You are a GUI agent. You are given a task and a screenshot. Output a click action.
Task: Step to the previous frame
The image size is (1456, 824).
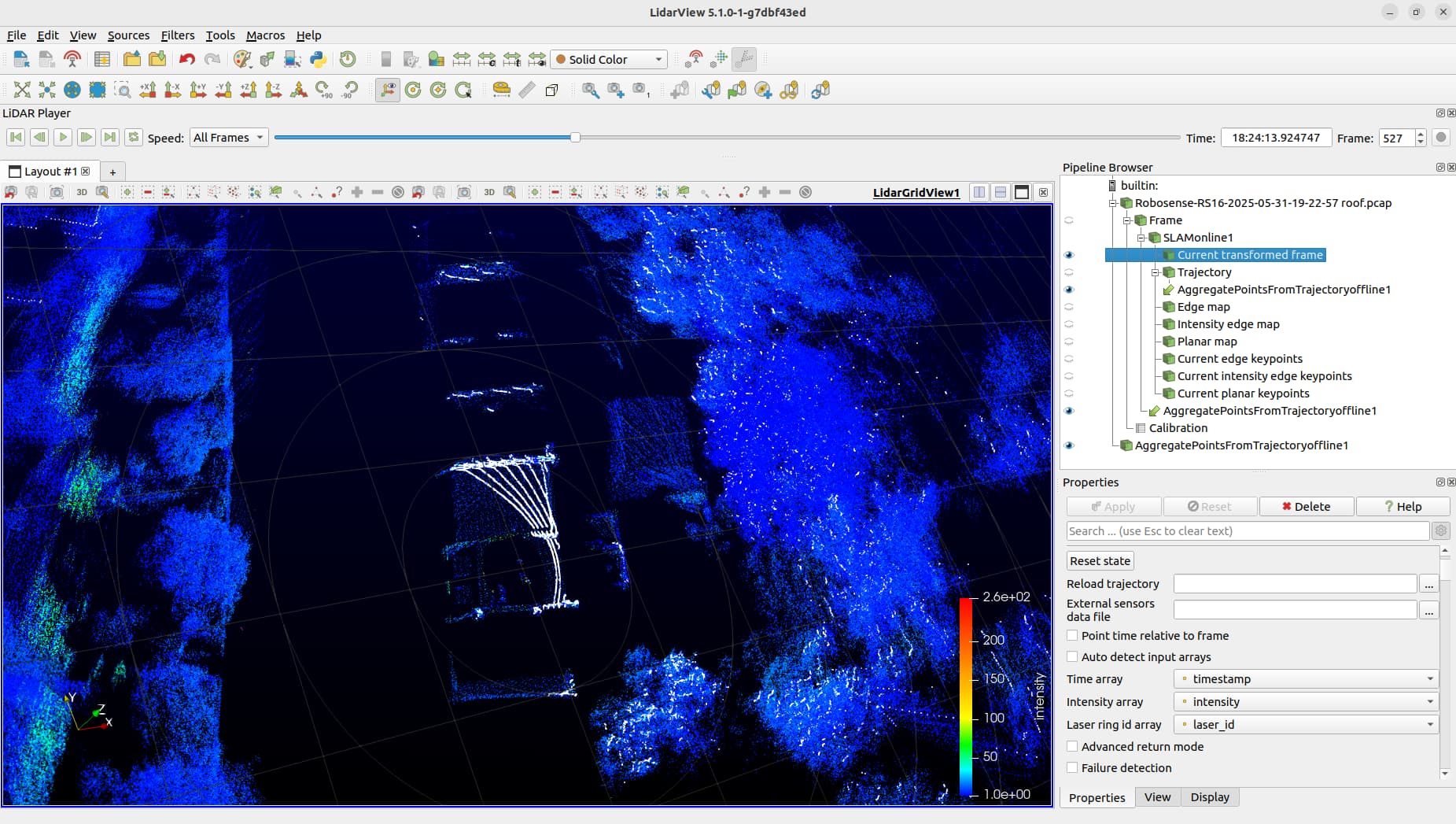pyautogui.click(x=39, y=137)
